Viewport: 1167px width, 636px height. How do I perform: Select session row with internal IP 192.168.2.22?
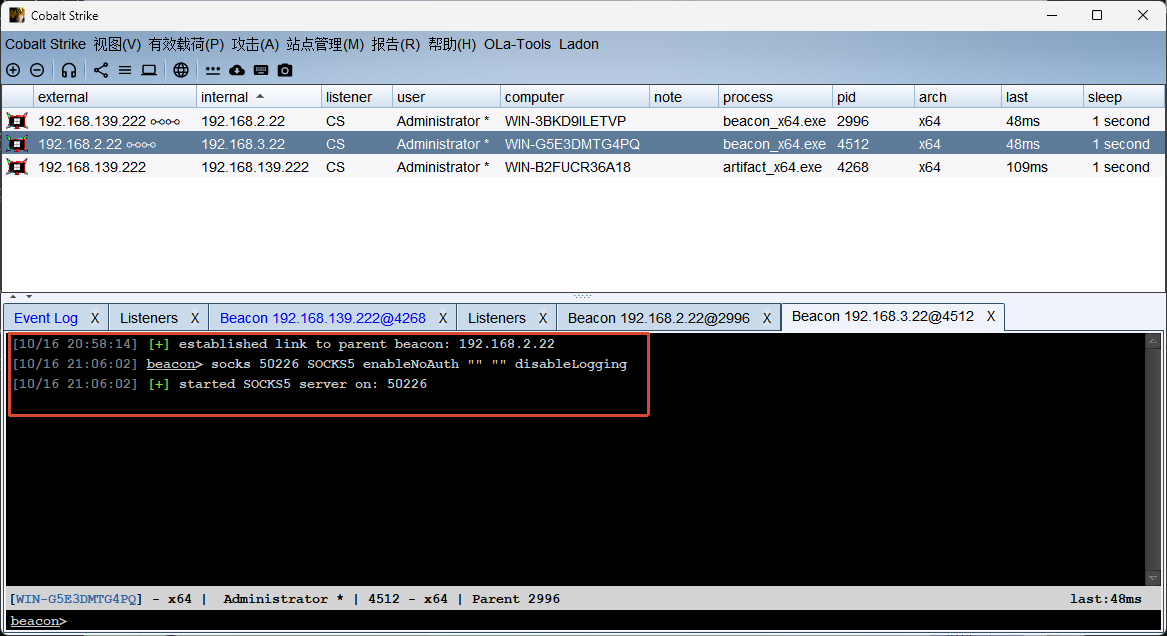[584, 121]
